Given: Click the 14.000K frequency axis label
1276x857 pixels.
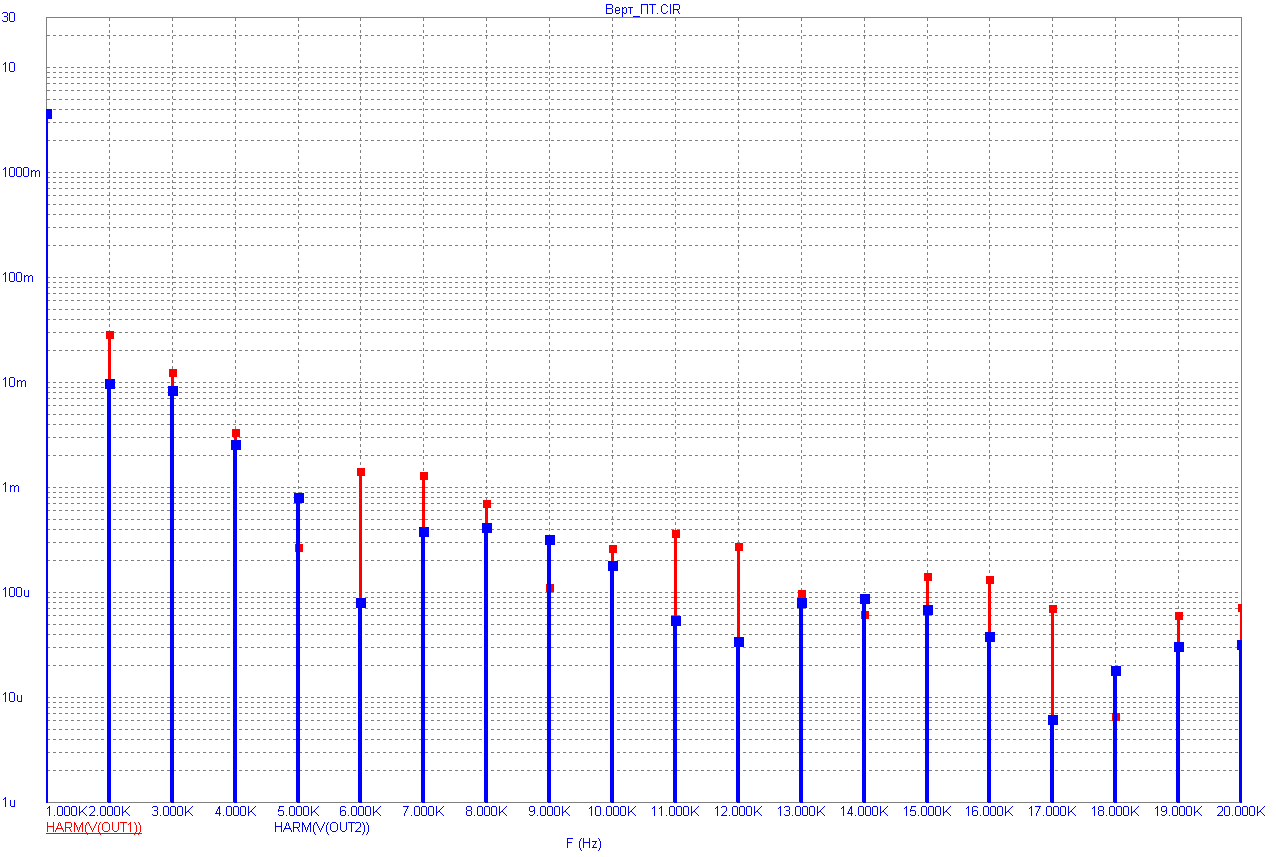Looking at the screenshot, I should point(864,811).
